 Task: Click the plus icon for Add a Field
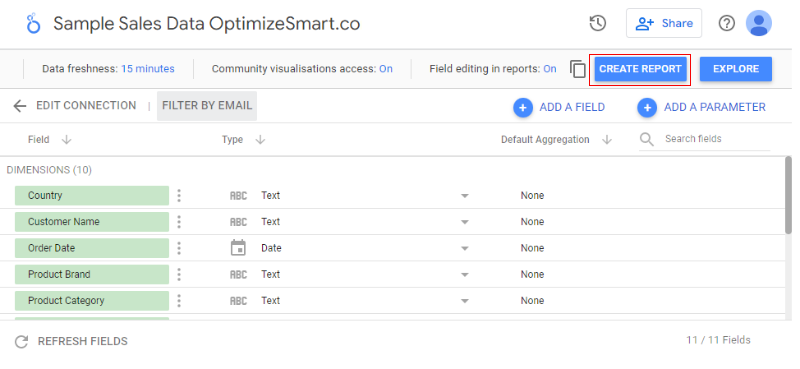[523, 107]
